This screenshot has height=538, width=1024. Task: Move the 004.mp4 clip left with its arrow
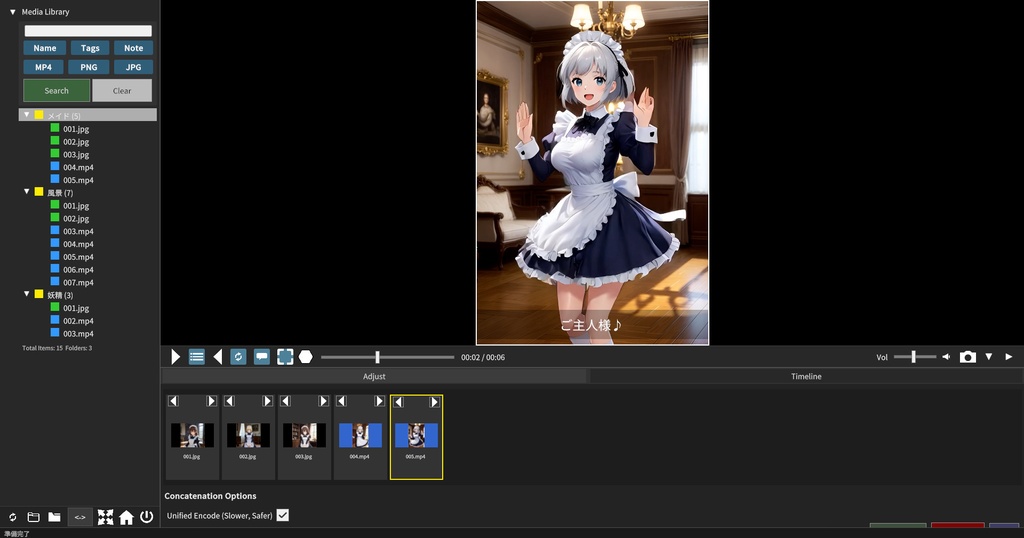click(x=342, y=401)
